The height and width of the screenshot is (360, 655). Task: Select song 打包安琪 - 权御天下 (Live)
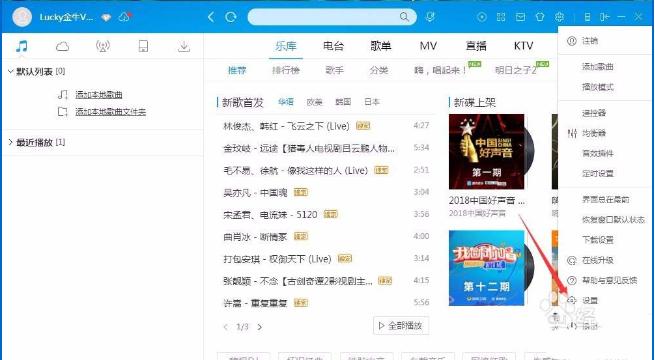click(x=277, y=259)
